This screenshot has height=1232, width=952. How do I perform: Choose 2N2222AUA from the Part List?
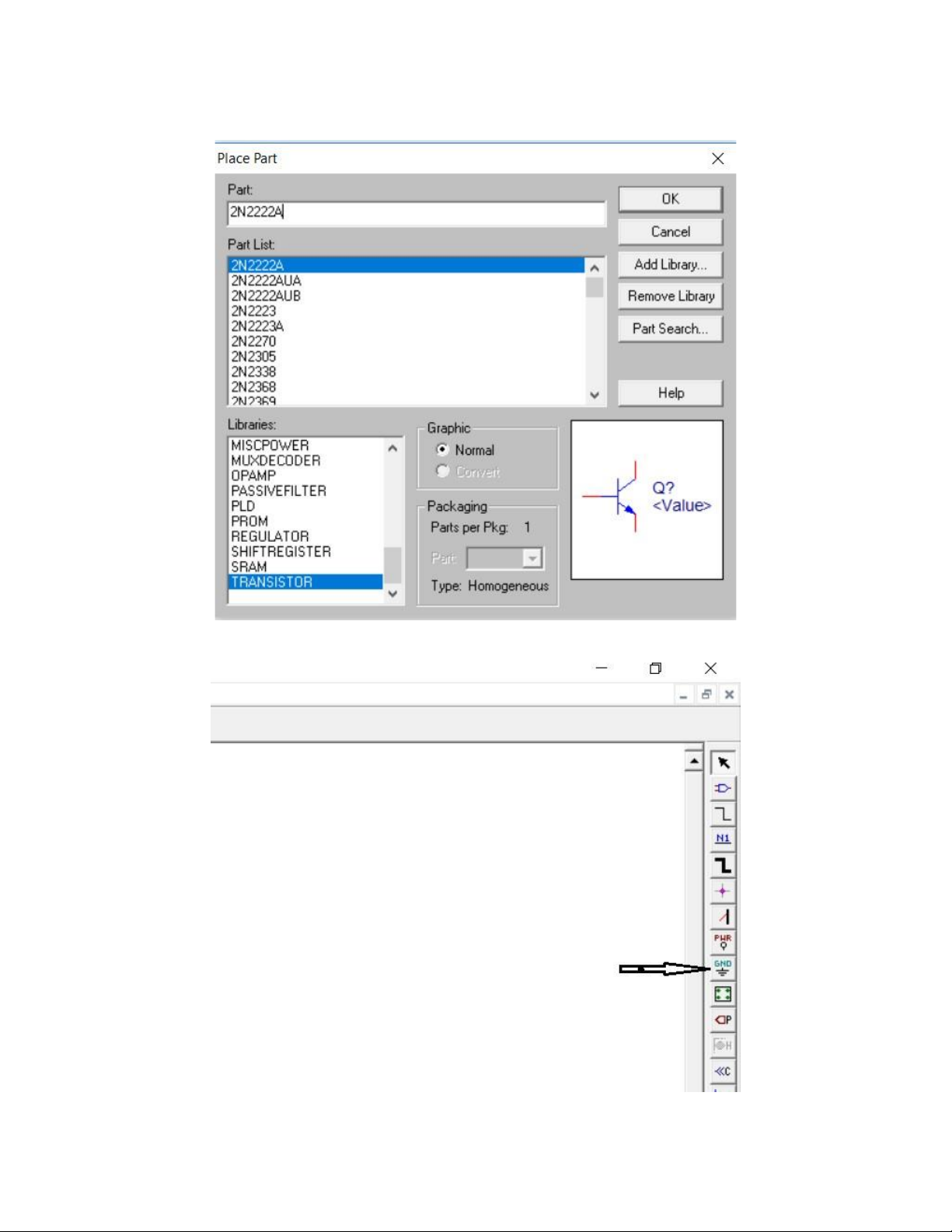click(267, 281)
